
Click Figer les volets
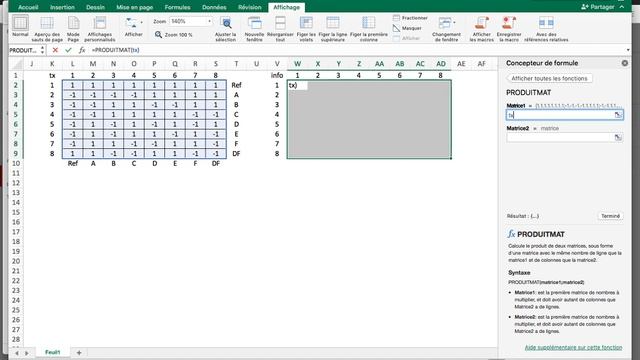[306, 28]
